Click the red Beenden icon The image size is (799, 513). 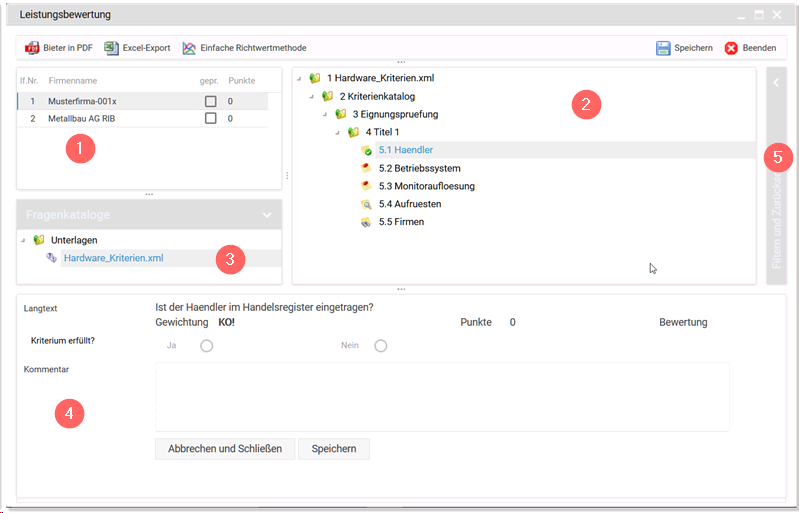tap(731, 48)
